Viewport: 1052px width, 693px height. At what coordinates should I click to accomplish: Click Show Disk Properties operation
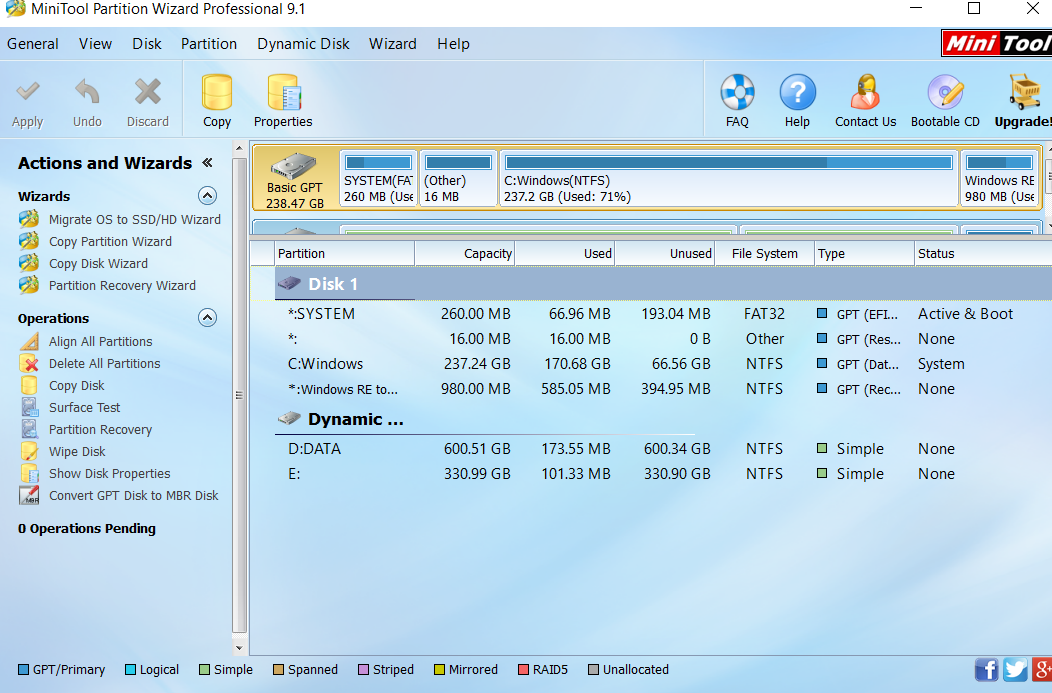pos(109,474)
